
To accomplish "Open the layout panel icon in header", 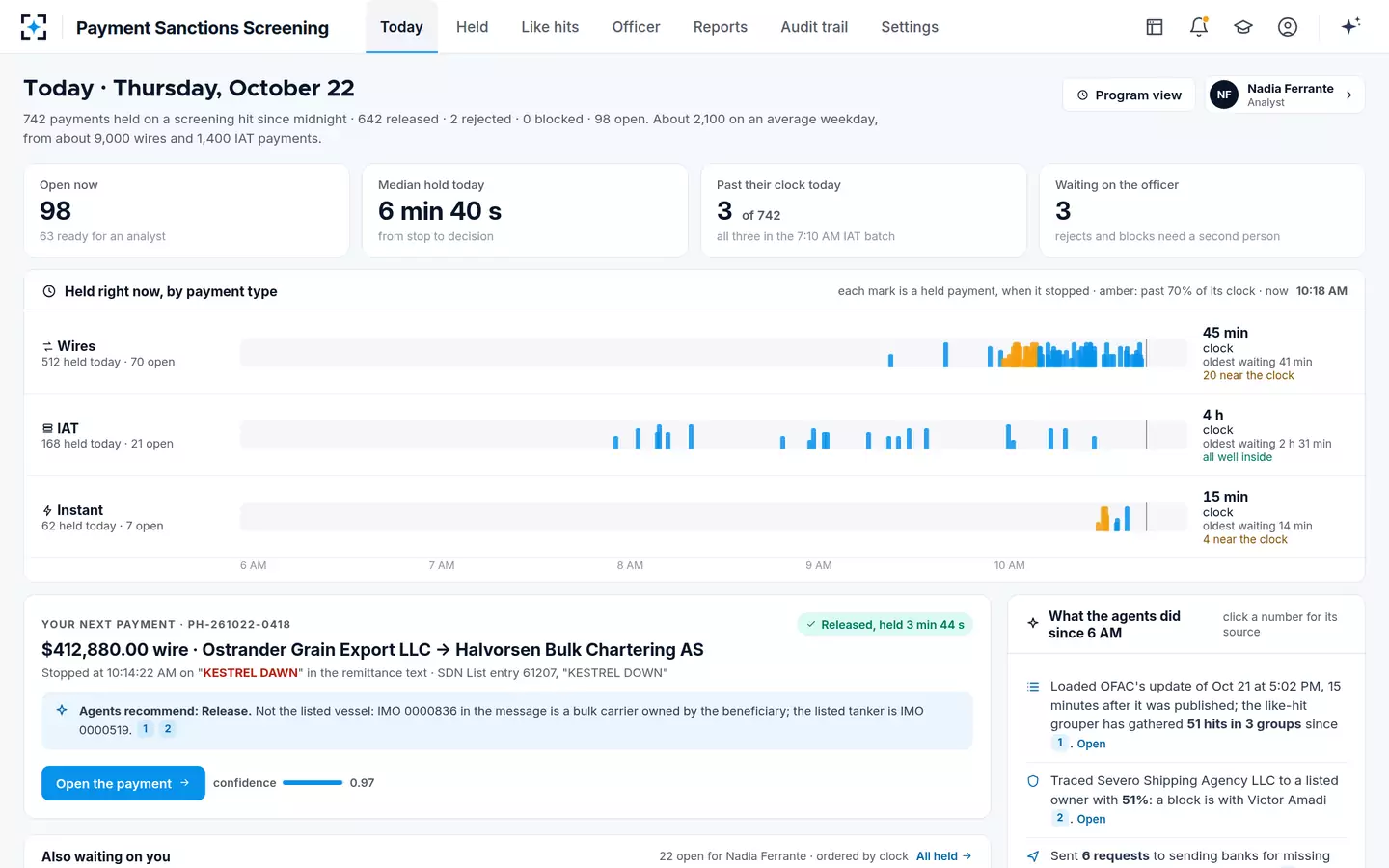I will pos(1155,27).
